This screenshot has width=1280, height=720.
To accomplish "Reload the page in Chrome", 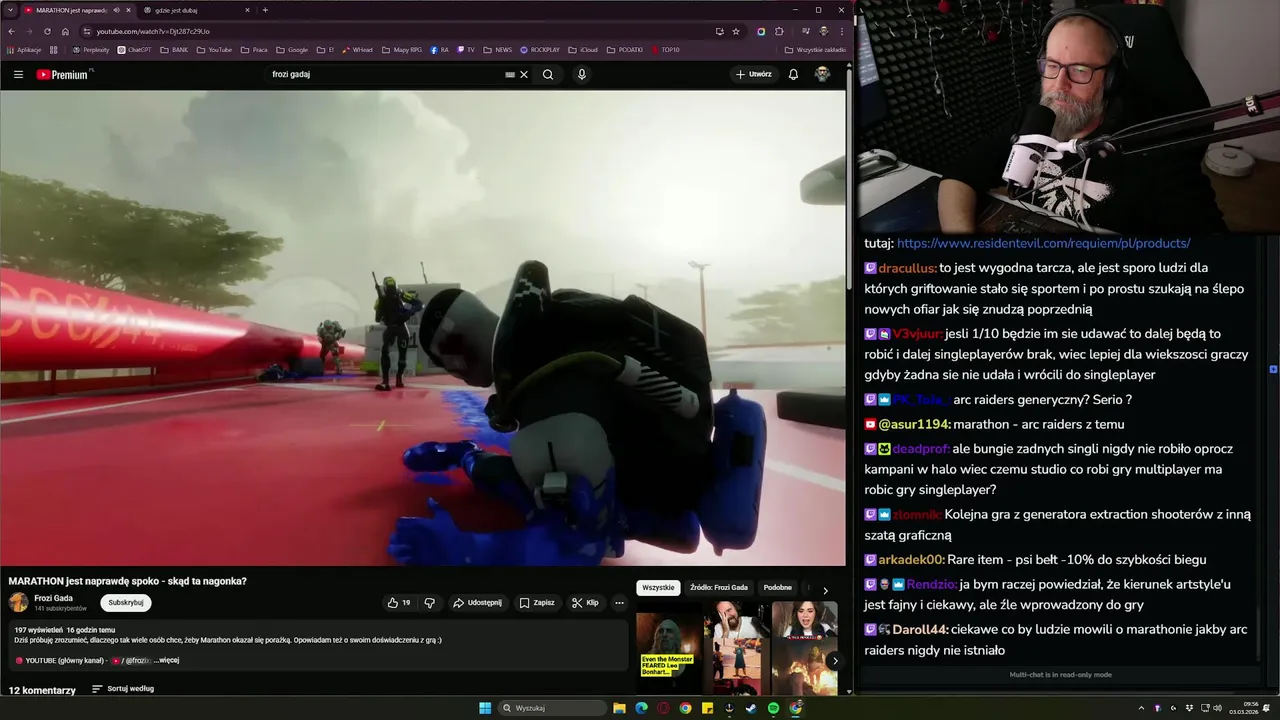I will pyautogui.click(x=47, y=31).
